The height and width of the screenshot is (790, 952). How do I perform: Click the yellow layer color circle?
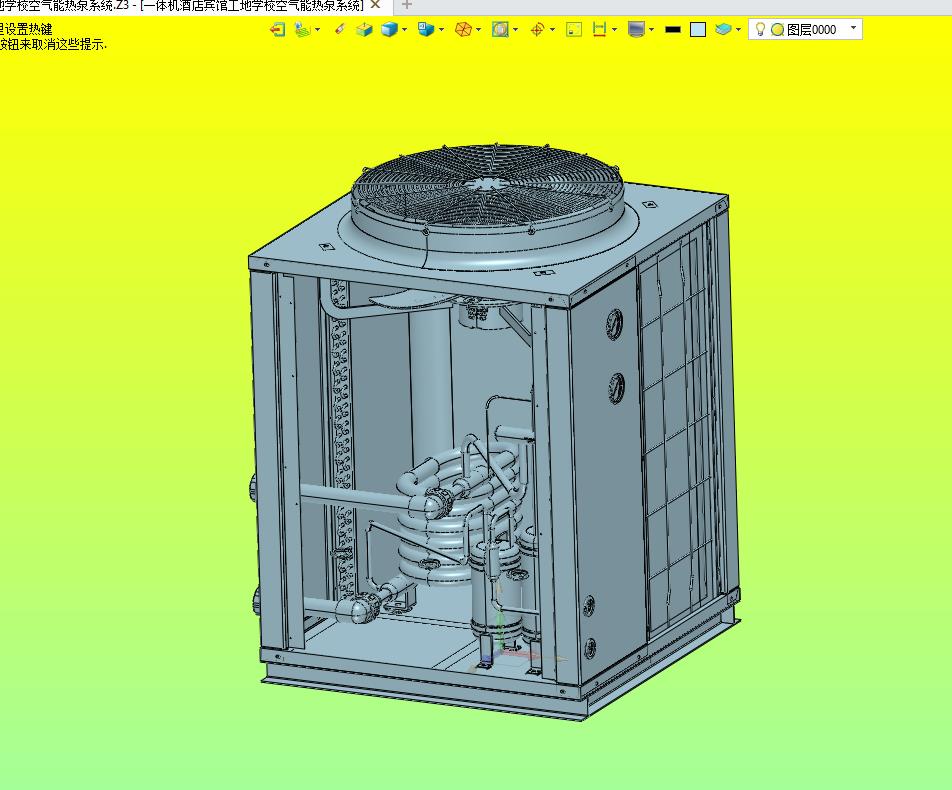pos(777,29)
